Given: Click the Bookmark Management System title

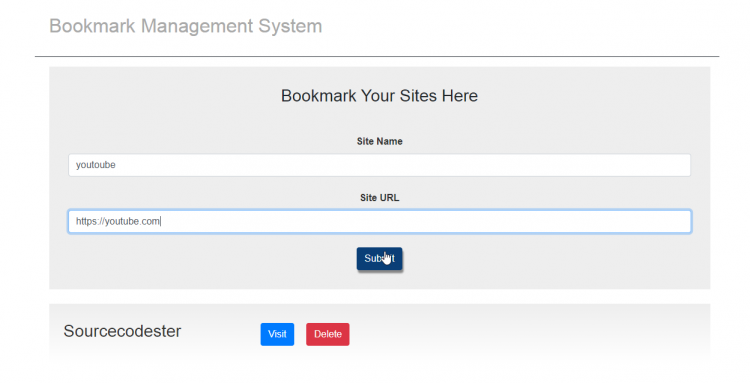Looking at the screenshot, I should [x=186, y=26].
